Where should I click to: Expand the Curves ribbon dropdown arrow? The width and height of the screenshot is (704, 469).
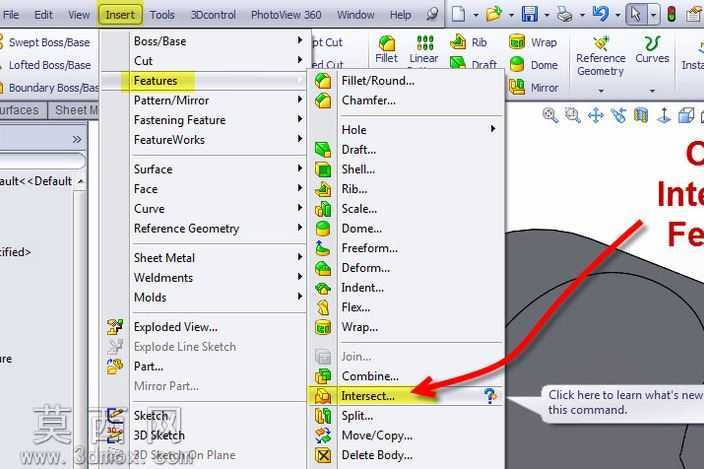click(652, 91)
